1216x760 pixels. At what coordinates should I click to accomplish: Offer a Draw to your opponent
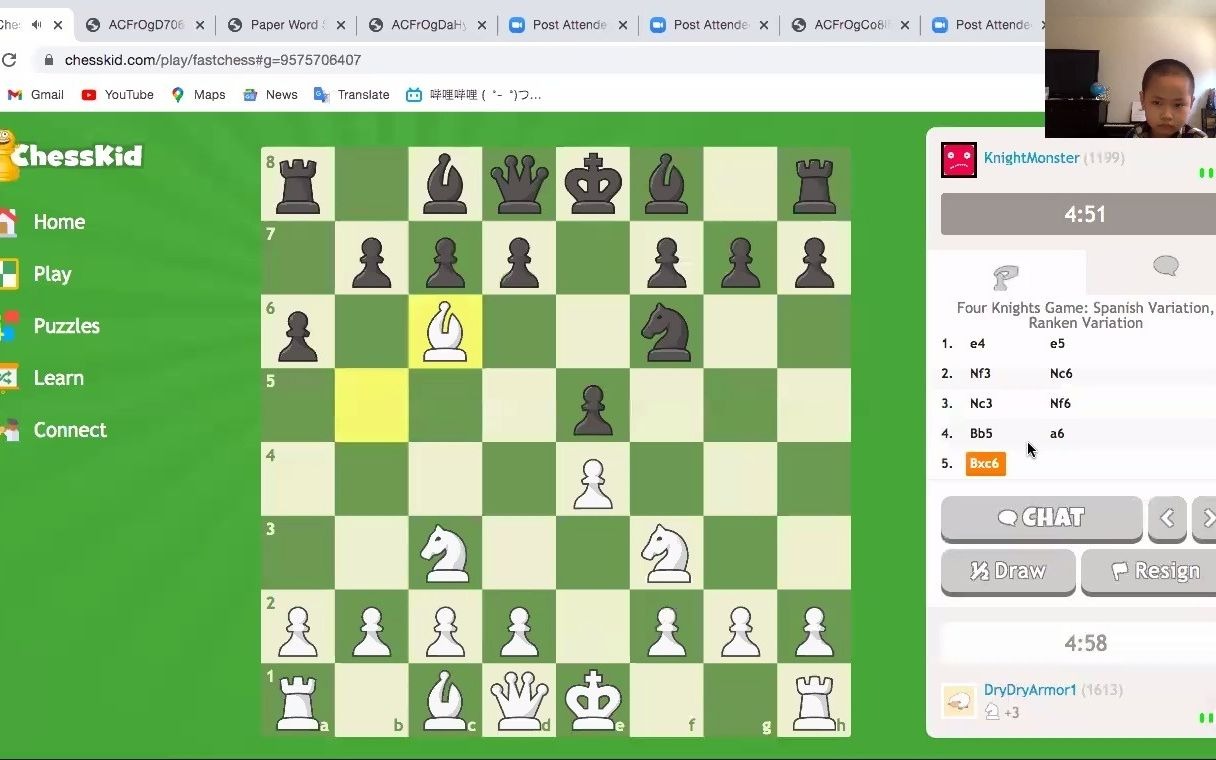pos(1008,571)
